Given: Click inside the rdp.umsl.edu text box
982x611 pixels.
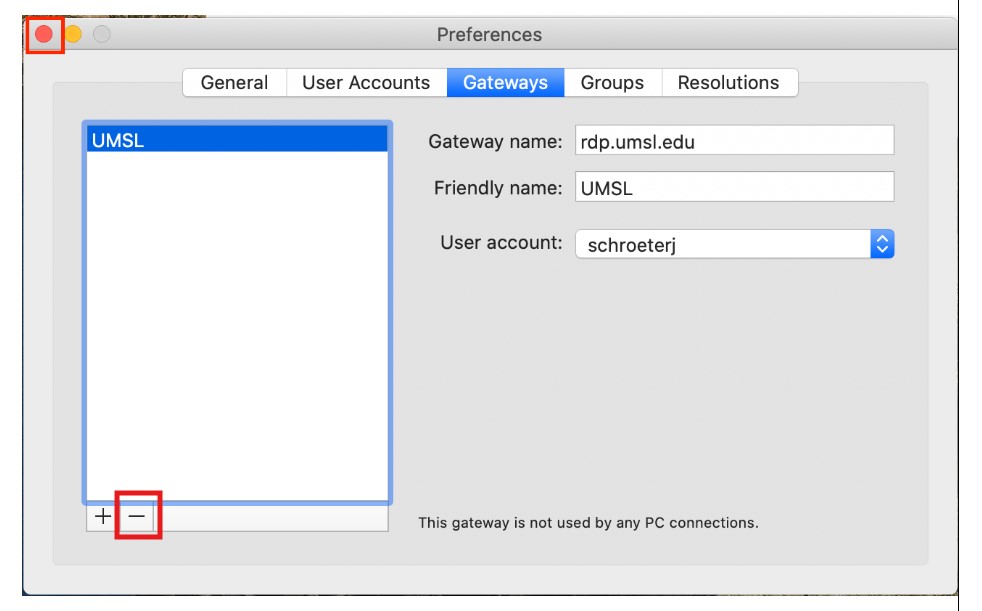Looking at the screenshot, I should point(735,140).
